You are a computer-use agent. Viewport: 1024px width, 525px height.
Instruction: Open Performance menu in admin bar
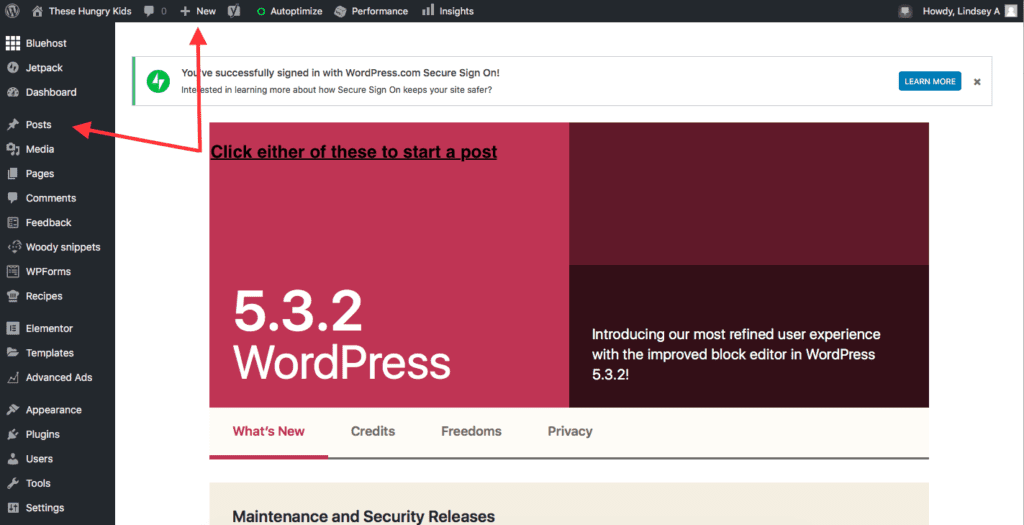tap(371, 11)
